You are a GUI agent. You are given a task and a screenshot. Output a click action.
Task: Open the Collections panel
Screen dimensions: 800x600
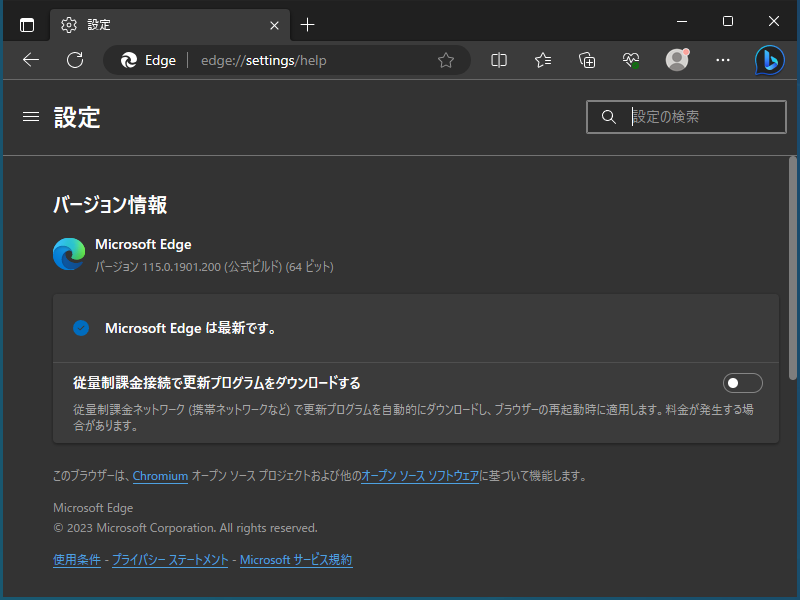pos(586,60)
